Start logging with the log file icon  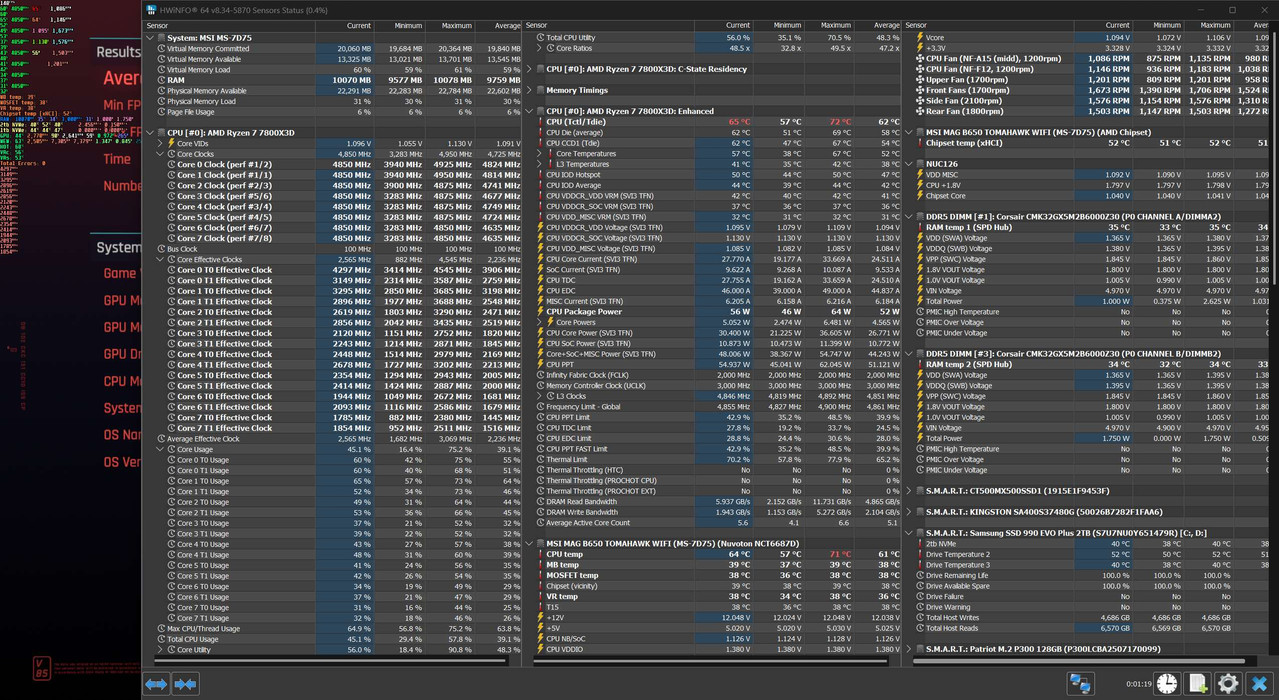[x=1197, y=684]
